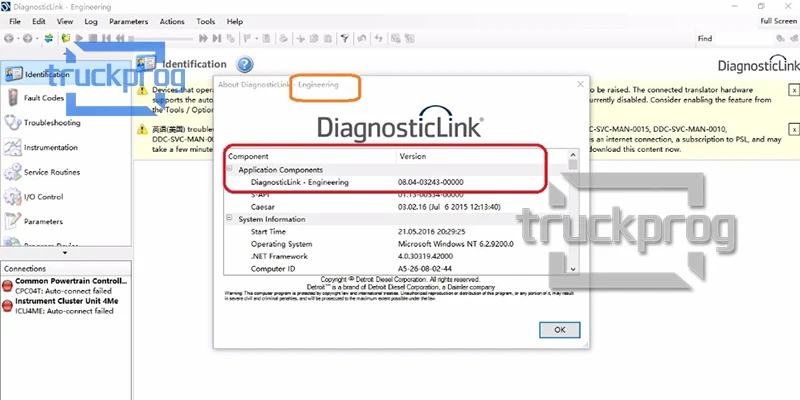This screenshot has width=800, height=400.
Task: Select the Caesar component row
Action: (396, 207)
